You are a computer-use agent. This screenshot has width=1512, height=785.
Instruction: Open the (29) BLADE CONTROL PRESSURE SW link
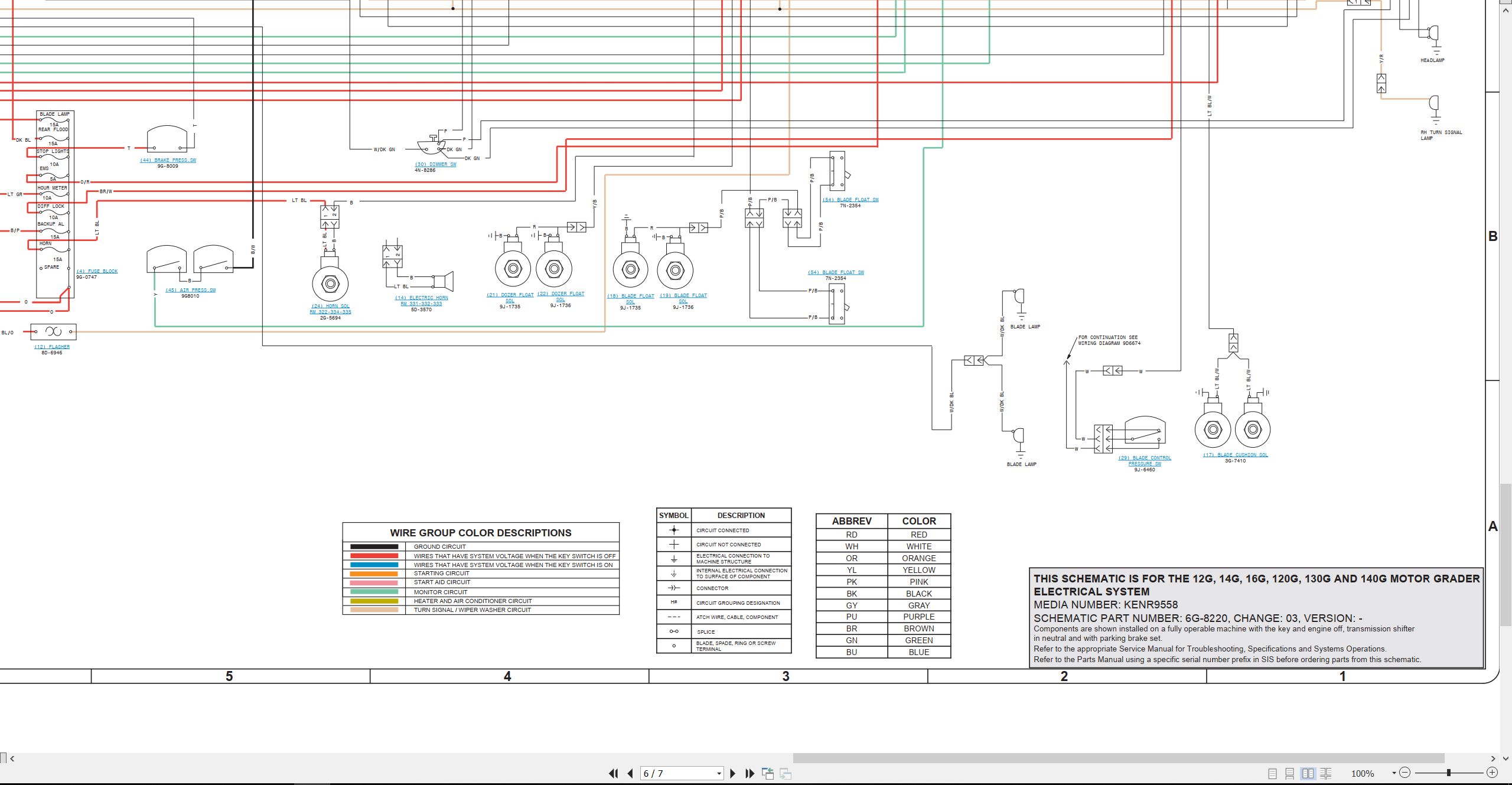point(1144,461)
